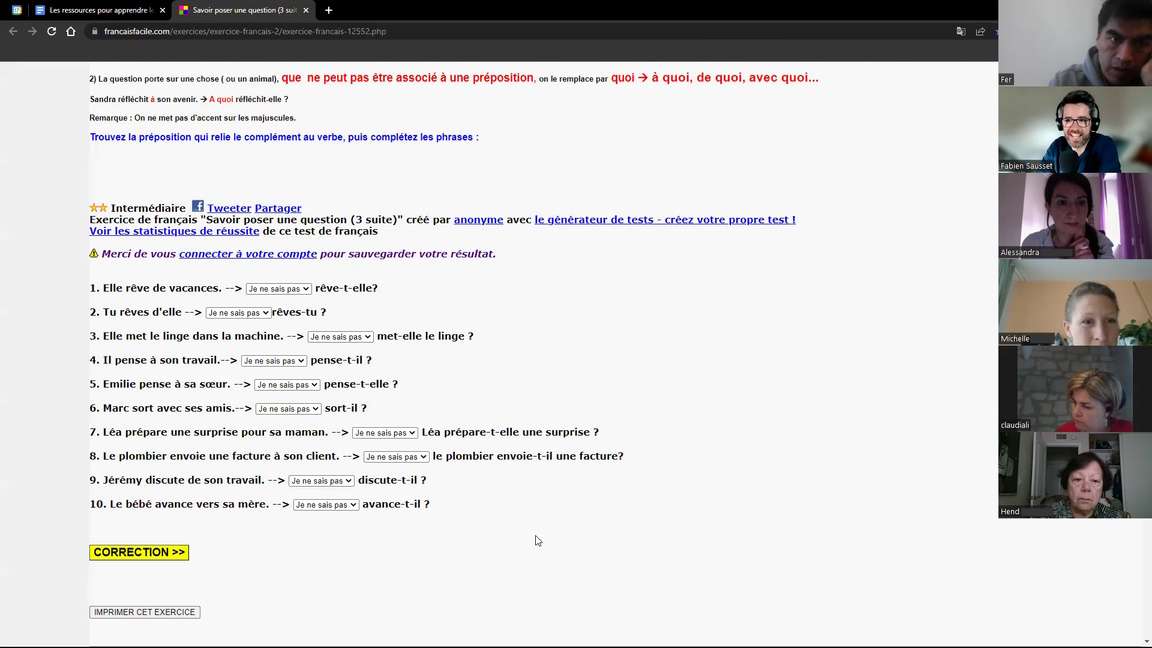Viewport: 1152px width, 648px height.
Task: Click the browser forward arrow
Action: coord(32,32)
